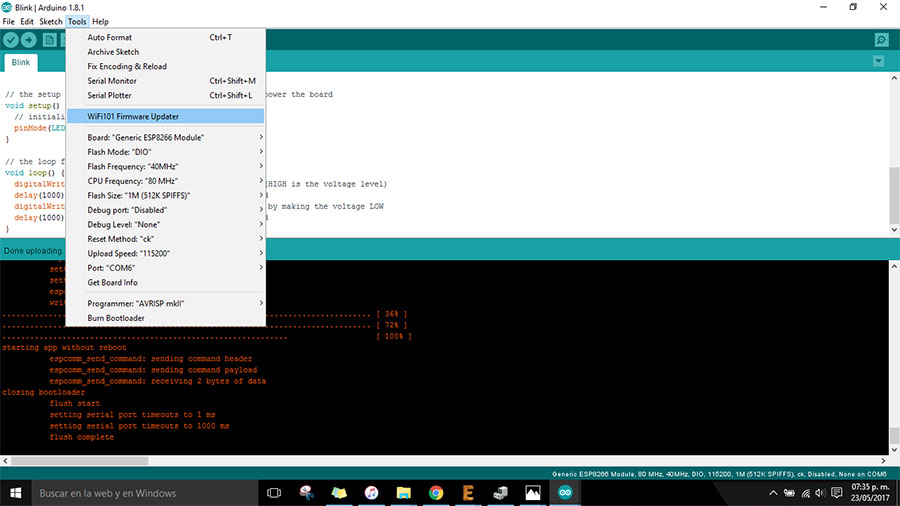Open the orange E taskbar app

[x=468, y=493]
